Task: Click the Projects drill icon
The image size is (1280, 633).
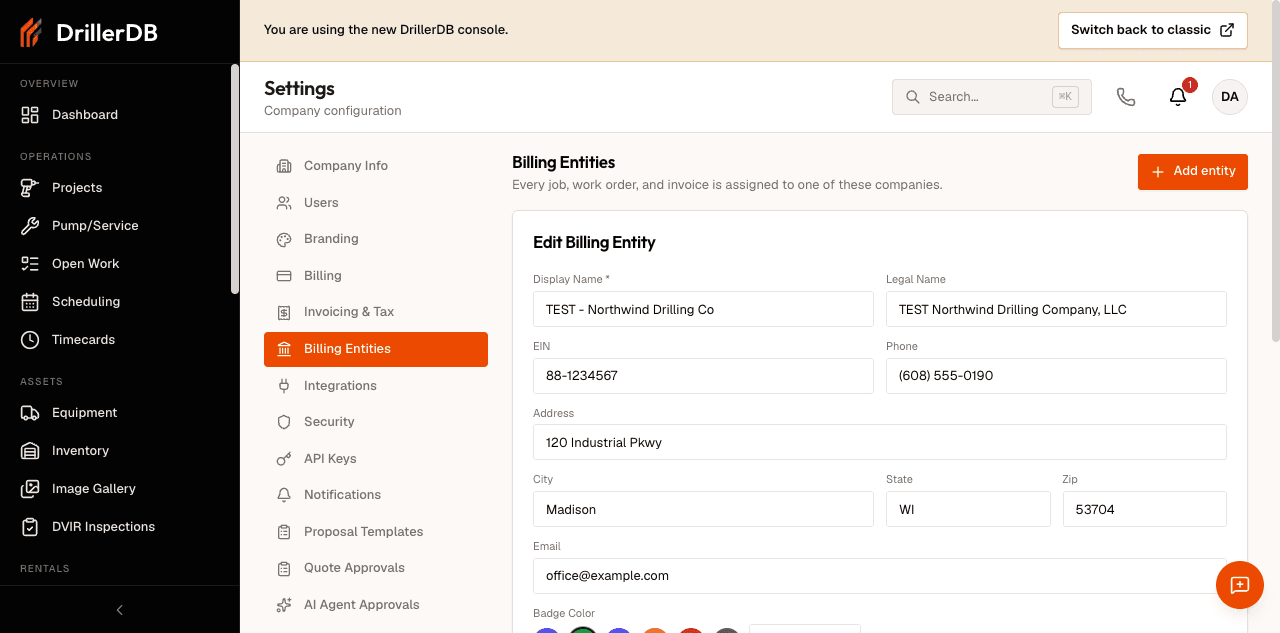Action: pyautogui.click(x=30, y=188)
